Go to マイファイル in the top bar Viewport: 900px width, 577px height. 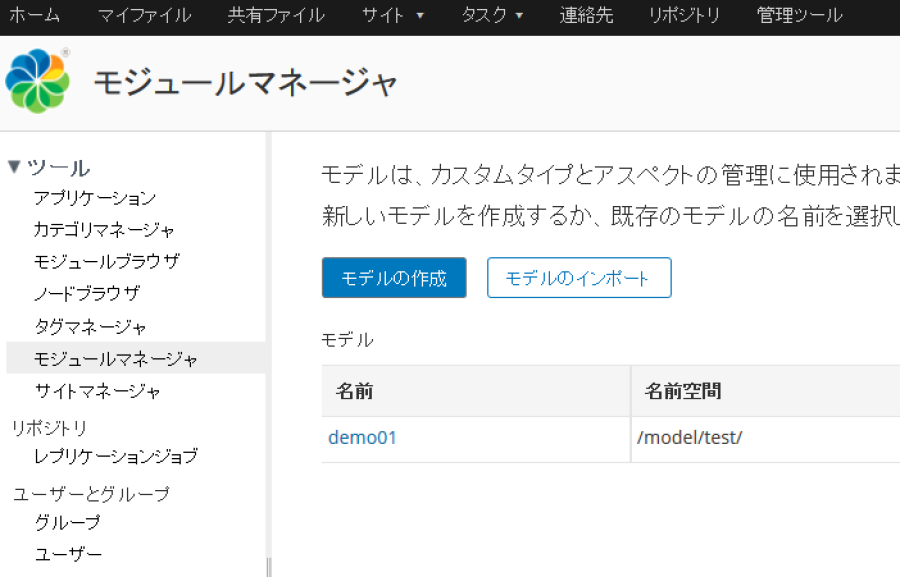click(144, 16)
